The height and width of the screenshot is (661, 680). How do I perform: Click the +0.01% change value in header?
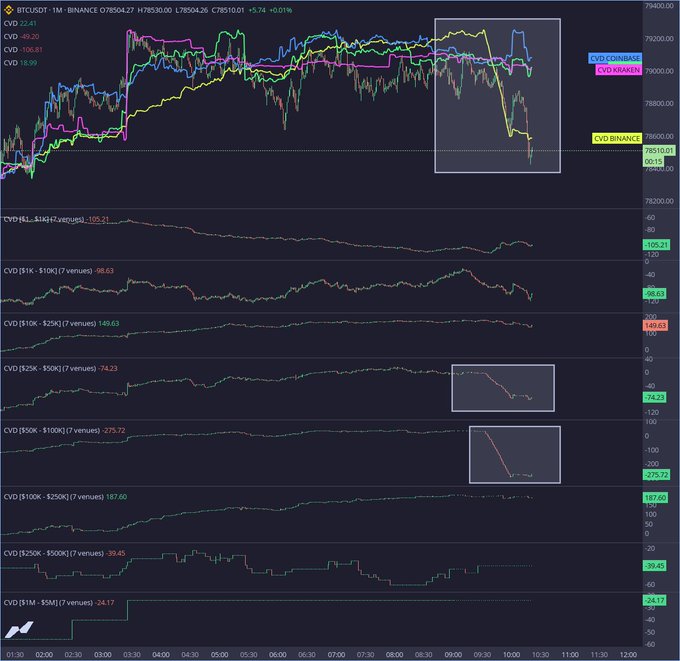click(x=281, y=10)
